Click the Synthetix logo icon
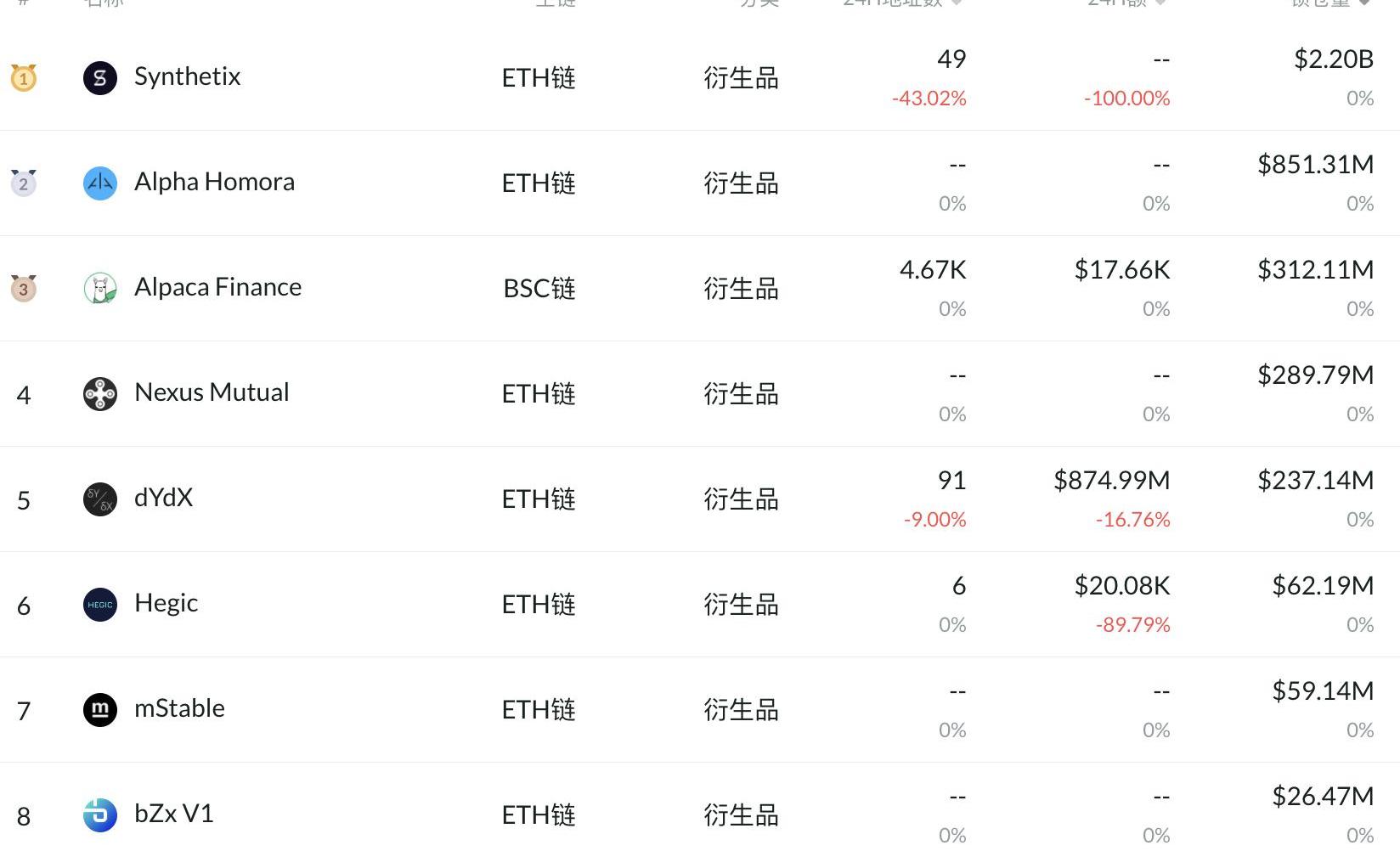The height and width of the screenshot is (851, 1400). (99, 78)
